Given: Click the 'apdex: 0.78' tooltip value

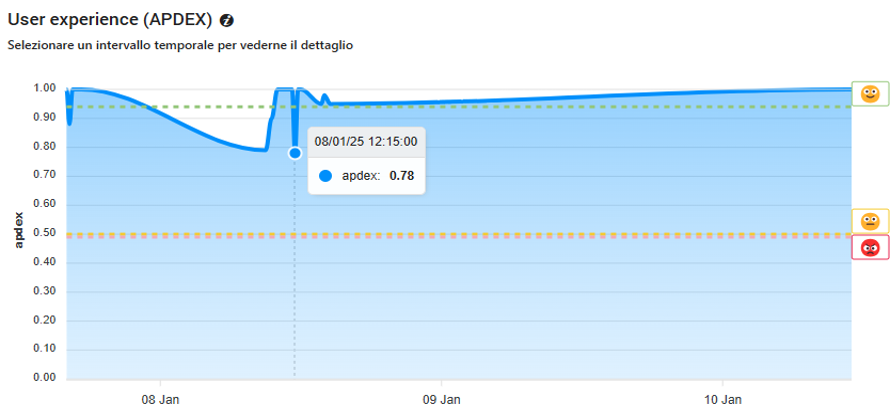Looking at the screenshot, I should click(x=378, y=176).
